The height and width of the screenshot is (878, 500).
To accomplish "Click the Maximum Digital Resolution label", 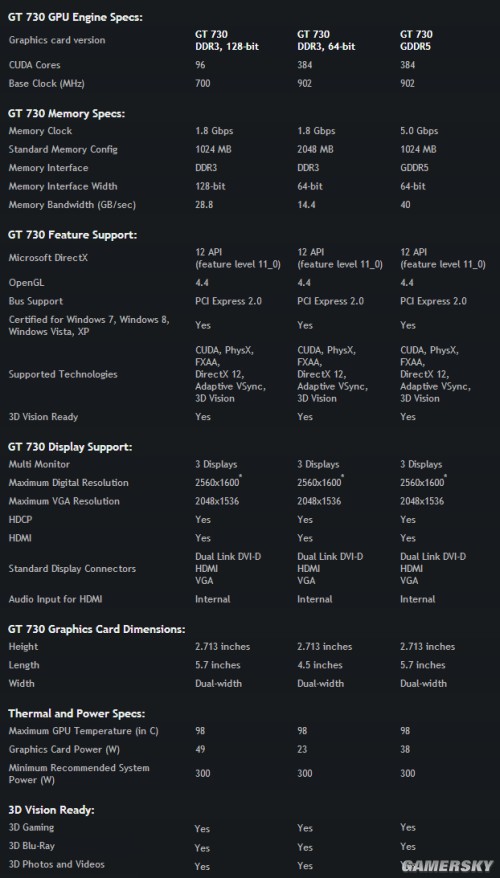I will point(68,483).
